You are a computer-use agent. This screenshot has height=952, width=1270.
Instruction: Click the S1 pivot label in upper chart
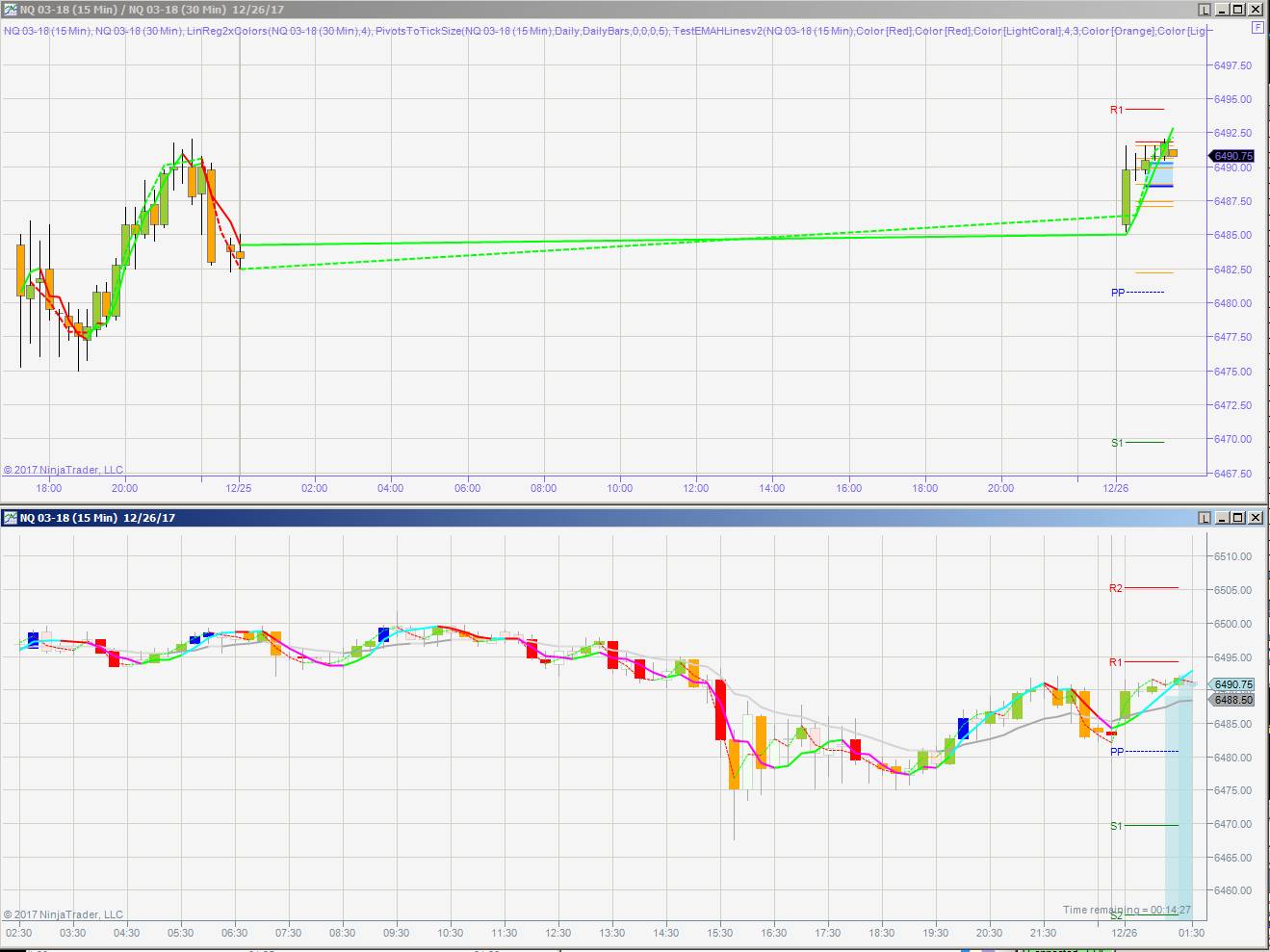[x=1117, y=443]
